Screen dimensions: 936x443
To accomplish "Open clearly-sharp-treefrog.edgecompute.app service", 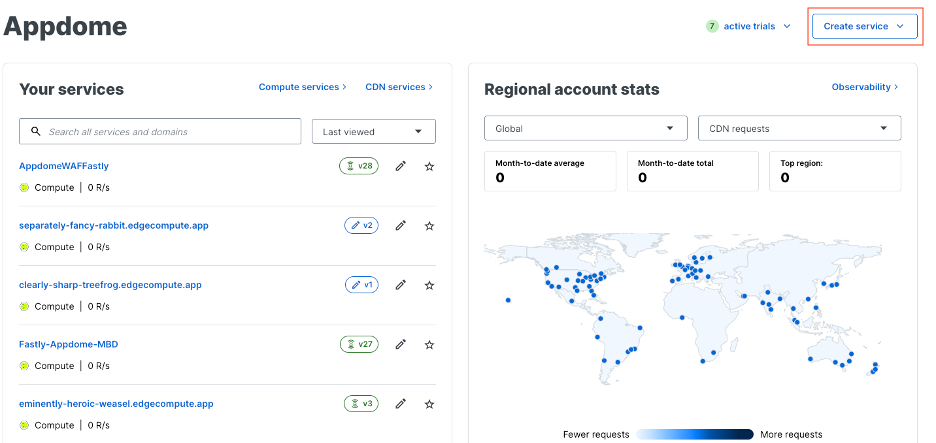I will (x=110, y=285).
